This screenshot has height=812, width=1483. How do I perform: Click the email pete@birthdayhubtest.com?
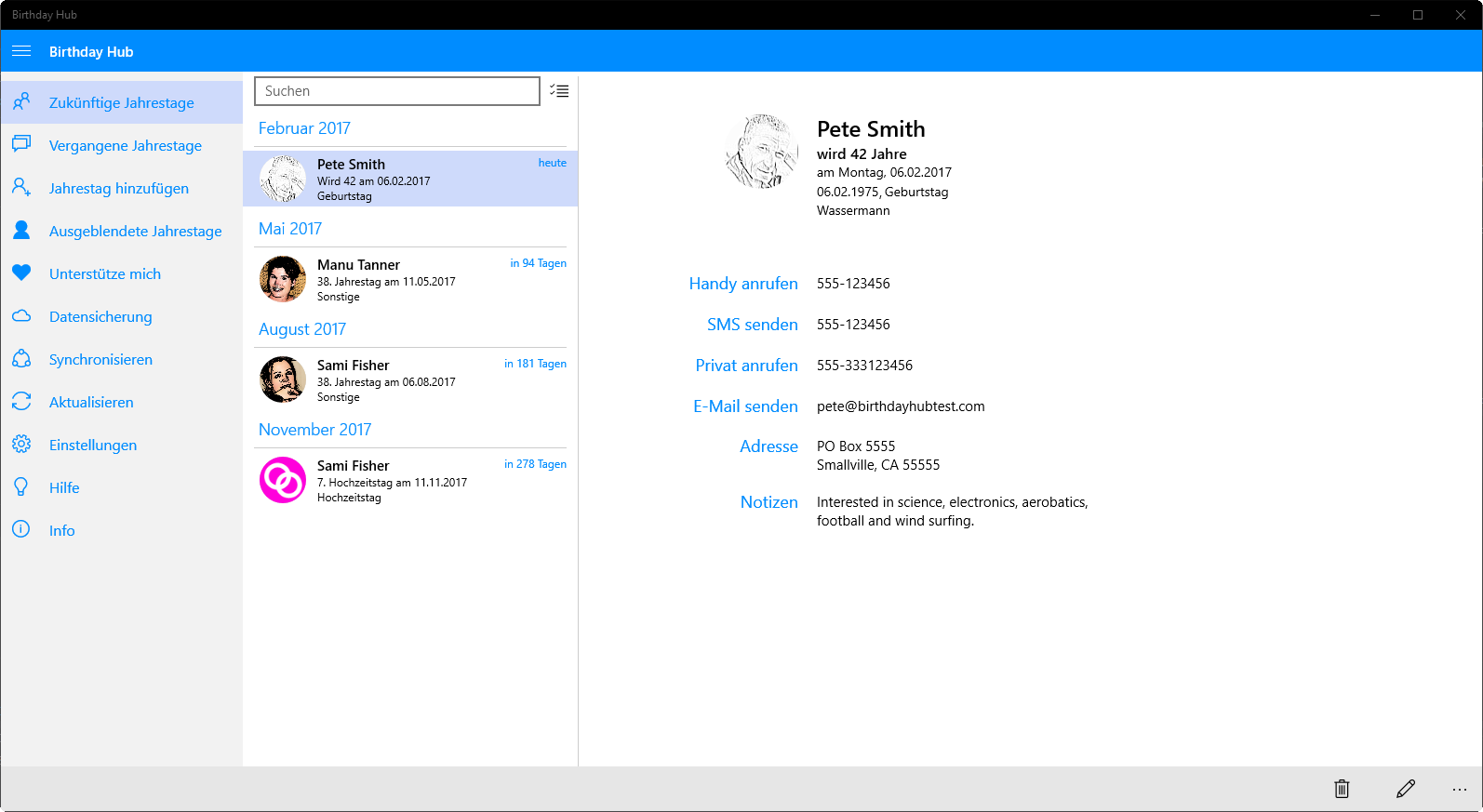pyautogui.click(x=901, y=406)
